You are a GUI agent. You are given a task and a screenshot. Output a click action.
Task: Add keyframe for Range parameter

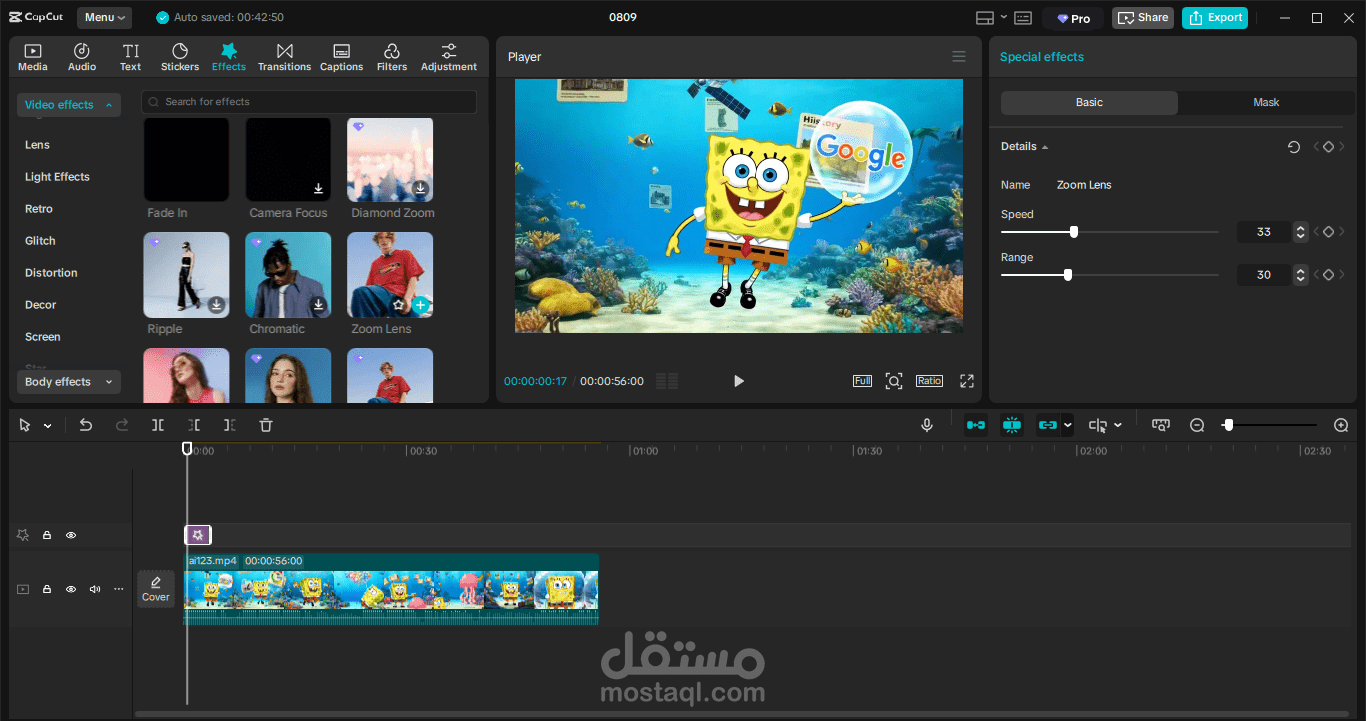(x=1328, y=275)
